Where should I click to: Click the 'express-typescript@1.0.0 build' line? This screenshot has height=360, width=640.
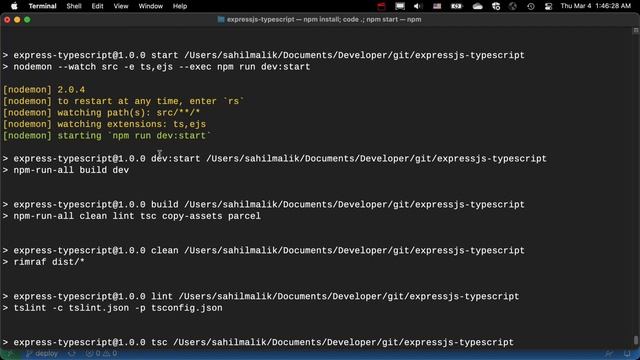pyautogui.click(x=264, y=204)
